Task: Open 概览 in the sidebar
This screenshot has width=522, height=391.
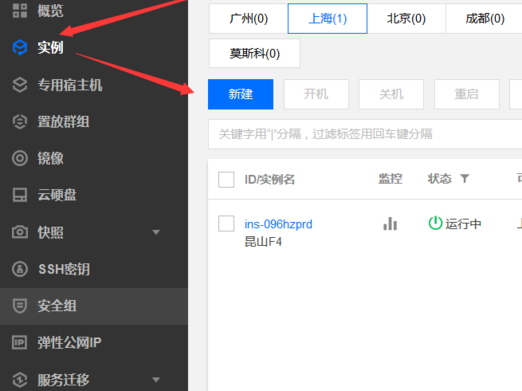Action: [50, 11]
